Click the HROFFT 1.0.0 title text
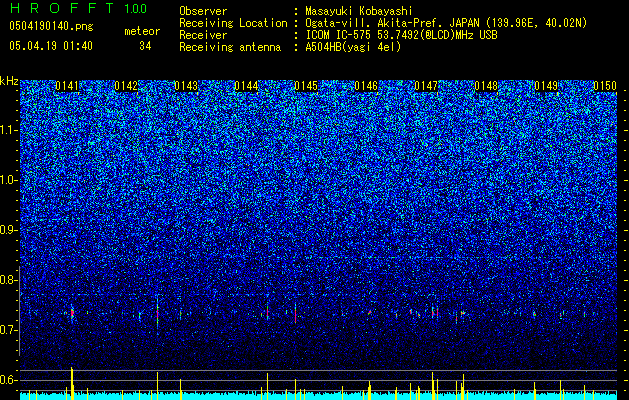The height and width of the screenshot is (400, 629). 78,8
